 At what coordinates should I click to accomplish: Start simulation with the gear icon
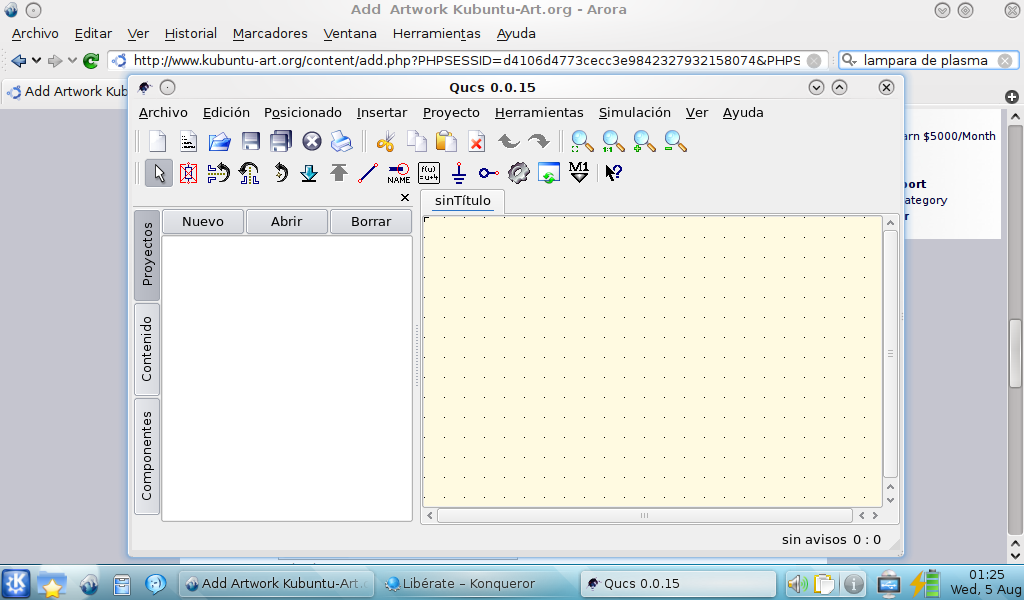click(519, 173)
